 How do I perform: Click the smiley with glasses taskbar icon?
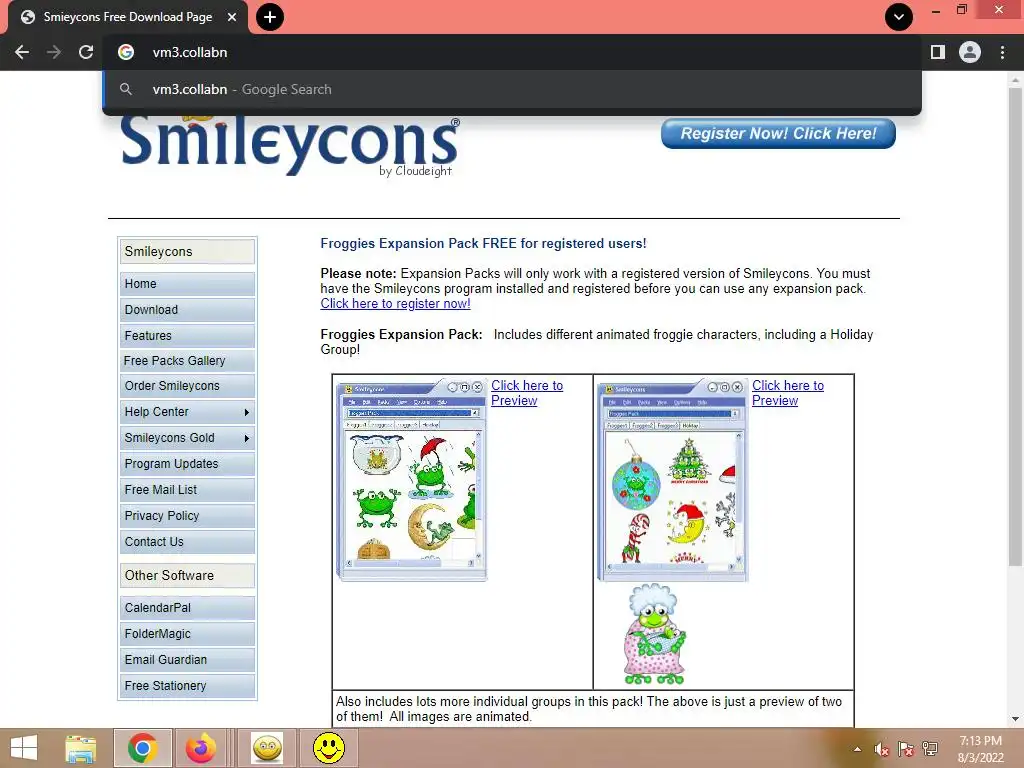[x=268, y=748]
